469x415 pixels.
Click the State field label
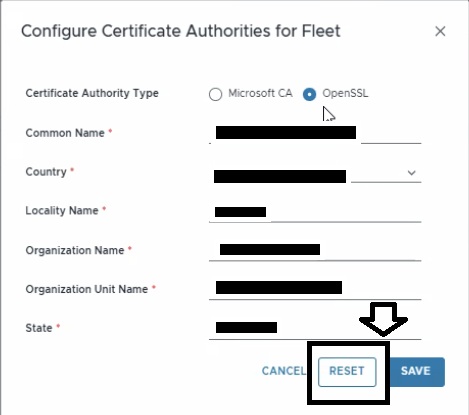(39, 328)
